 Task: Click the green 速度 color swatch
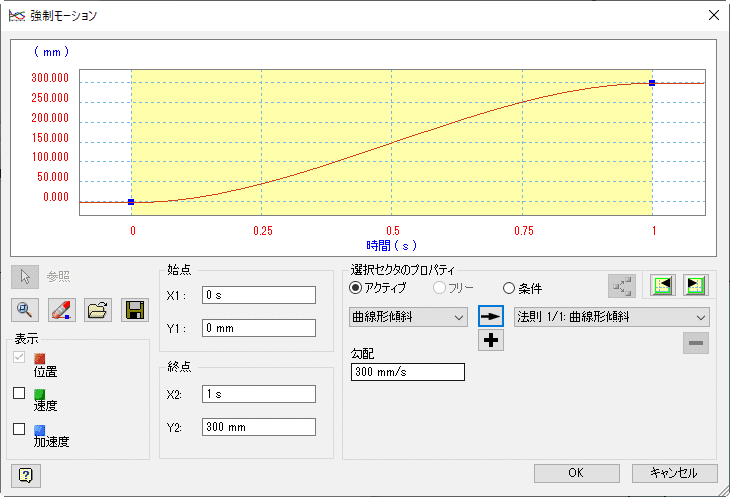[40, 394]
